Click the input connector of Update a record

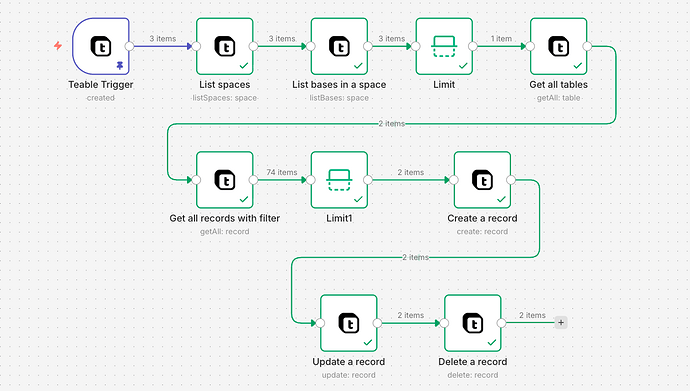[x=320, y=323]
